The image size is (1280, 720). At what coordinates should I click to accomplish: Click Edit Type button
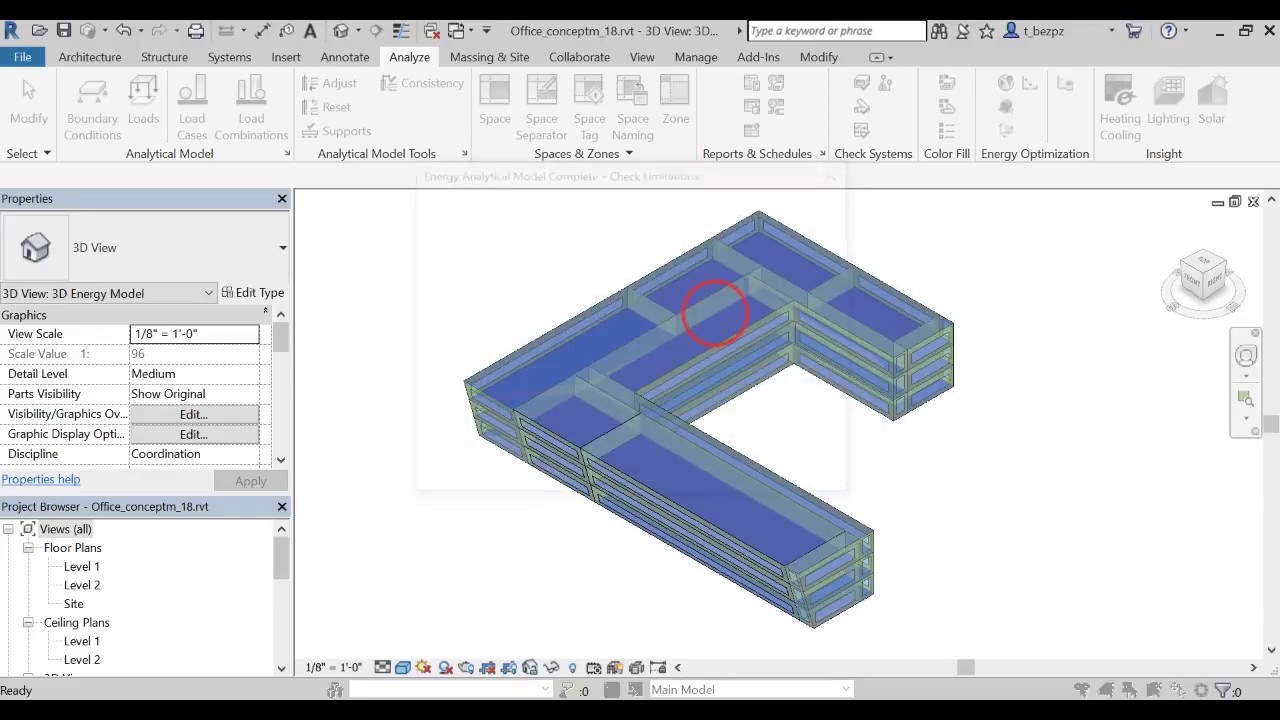[x=253, y=293]
